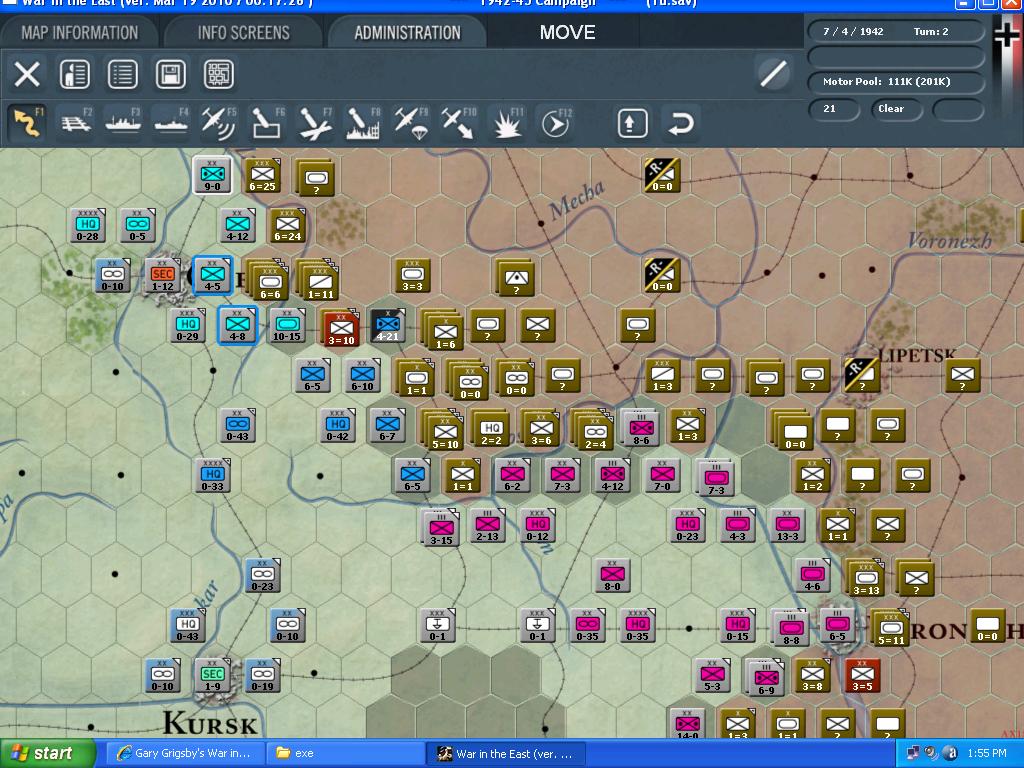Switch to the MAP INFORMATION tab
1024x768 pixels.
(x=80, y=32)
